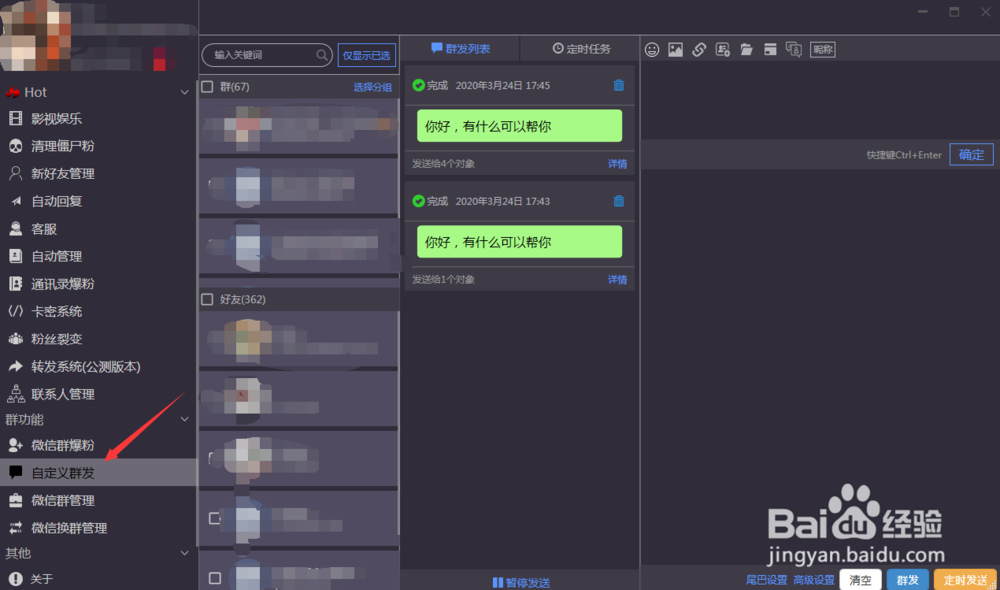
Task: Check the 好友(362) select-all checkbox
Action: coord(207,299)
